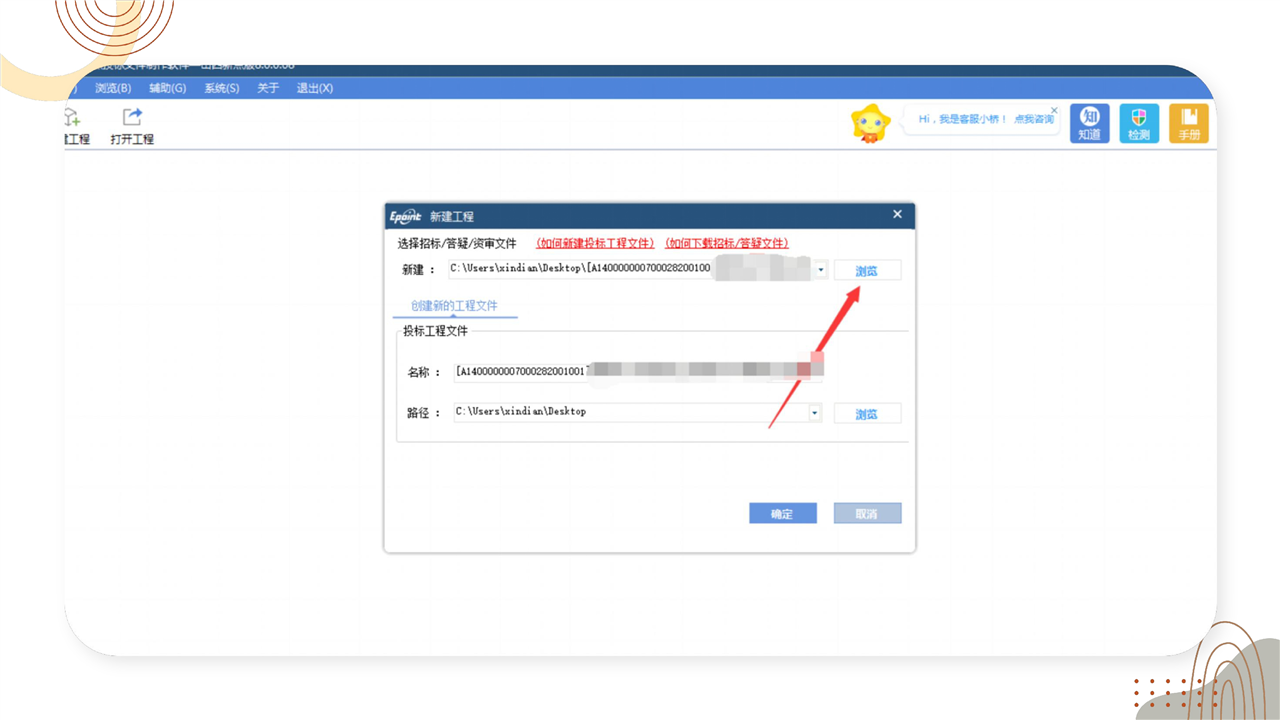1280x720 pixels.
Task: Confirm with the 确定 button
Action: [782, 514]
